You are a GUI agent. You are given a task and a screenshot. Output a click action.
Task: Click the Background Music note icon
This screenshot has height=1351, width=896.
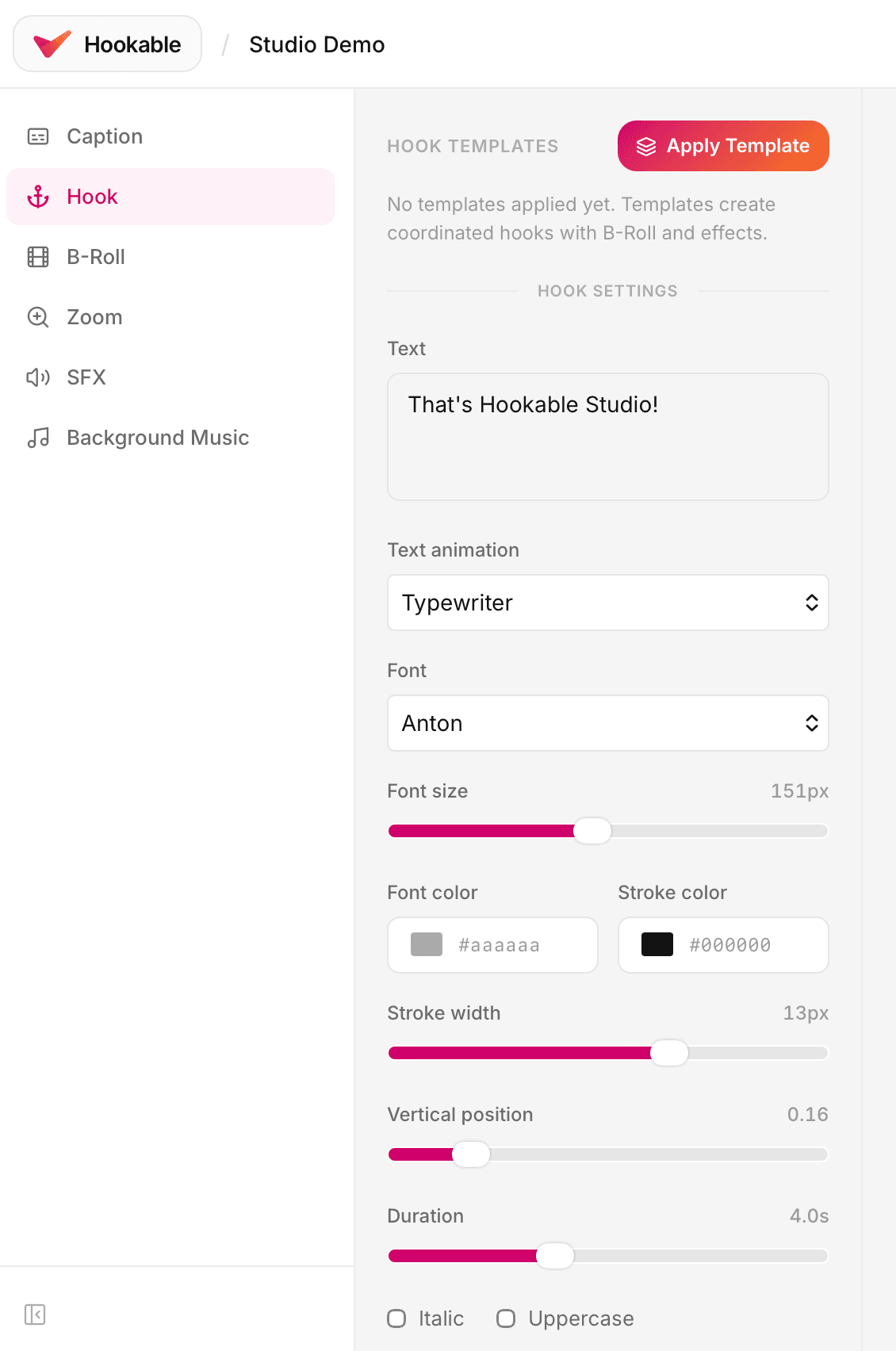point(38,438)
